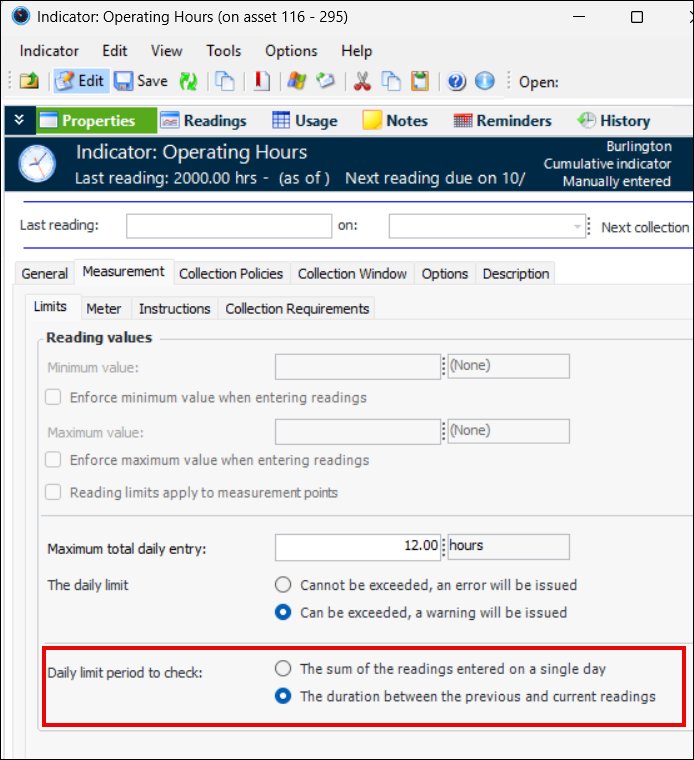Open the Options menu
Screen dimensions: 694x760
291,51
